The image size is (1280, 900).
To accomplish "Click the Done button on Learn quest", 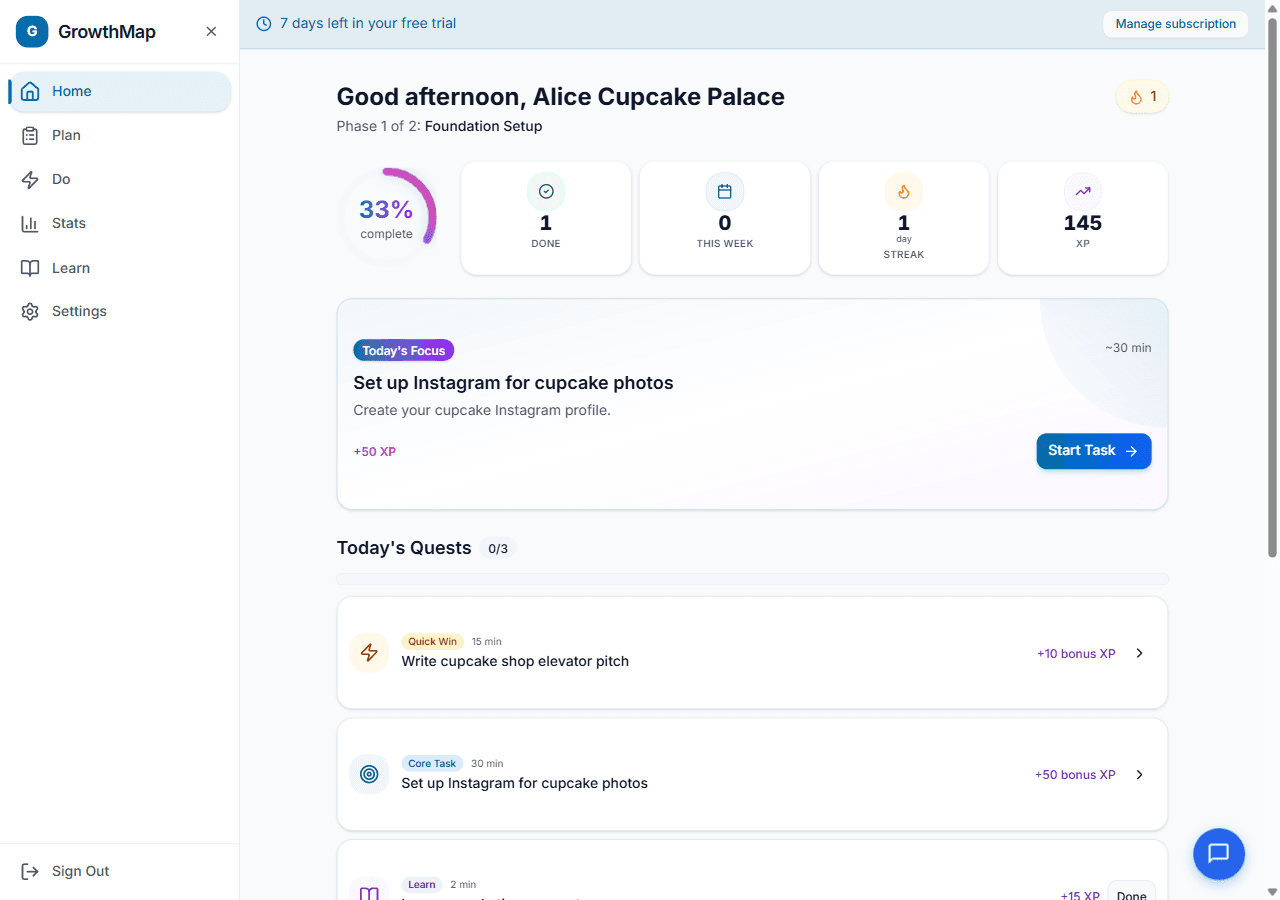I will [x=1132, y=892].
